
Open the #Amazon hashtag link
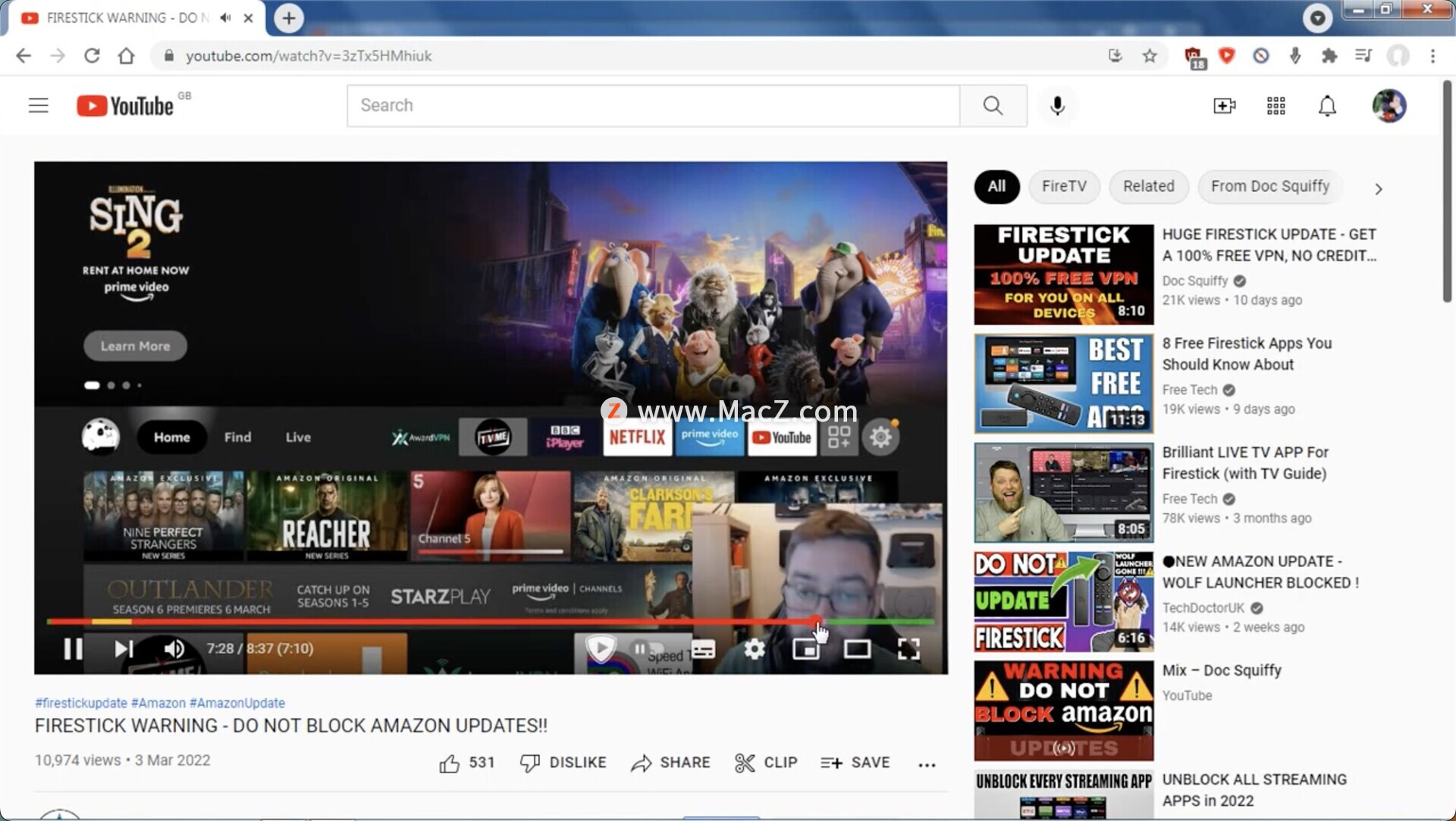pyautogui.click(x=158, y=703)
